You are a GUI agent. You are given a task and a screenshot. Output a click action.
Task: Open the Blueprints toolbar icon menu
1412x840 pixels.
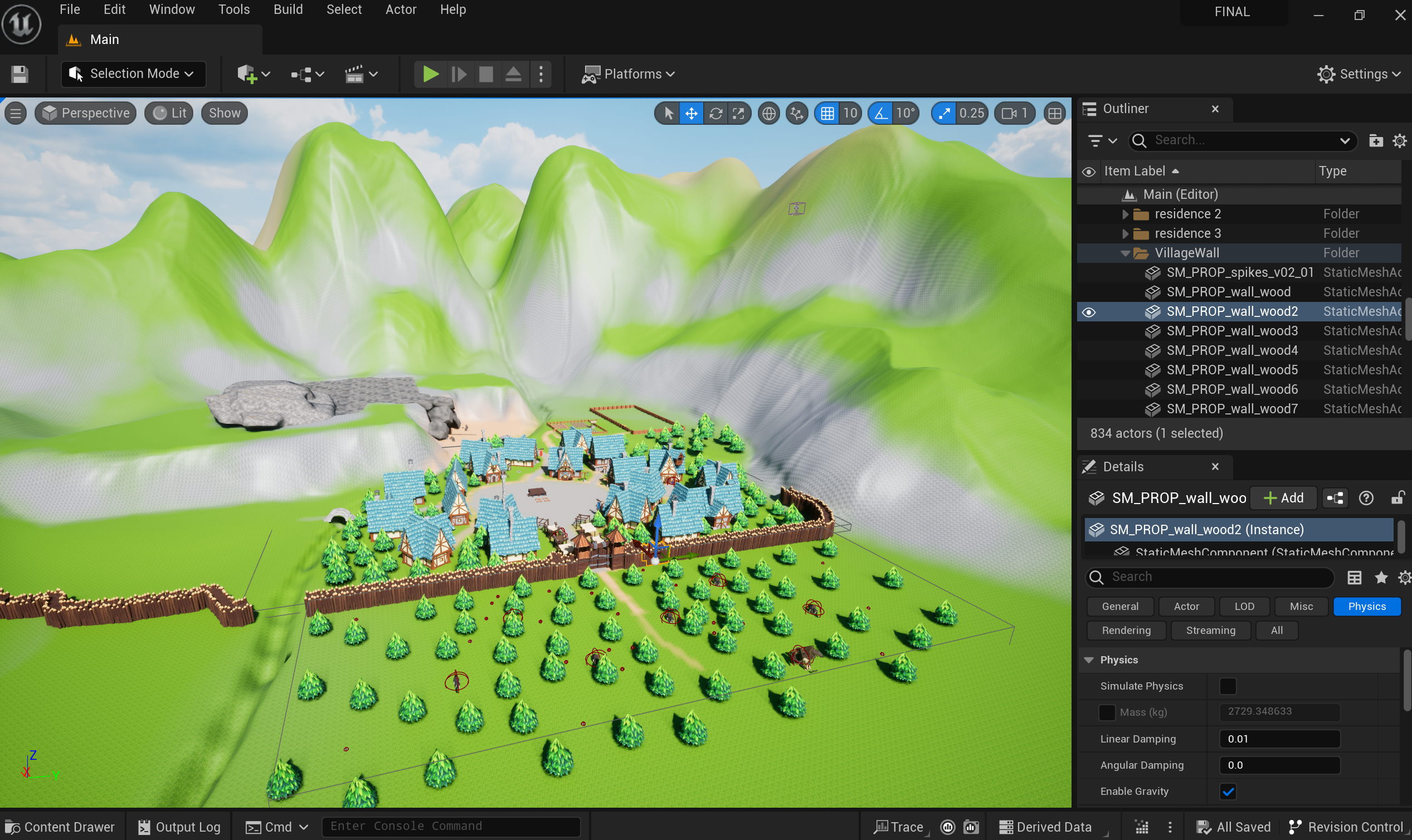(x=307, y=74)
